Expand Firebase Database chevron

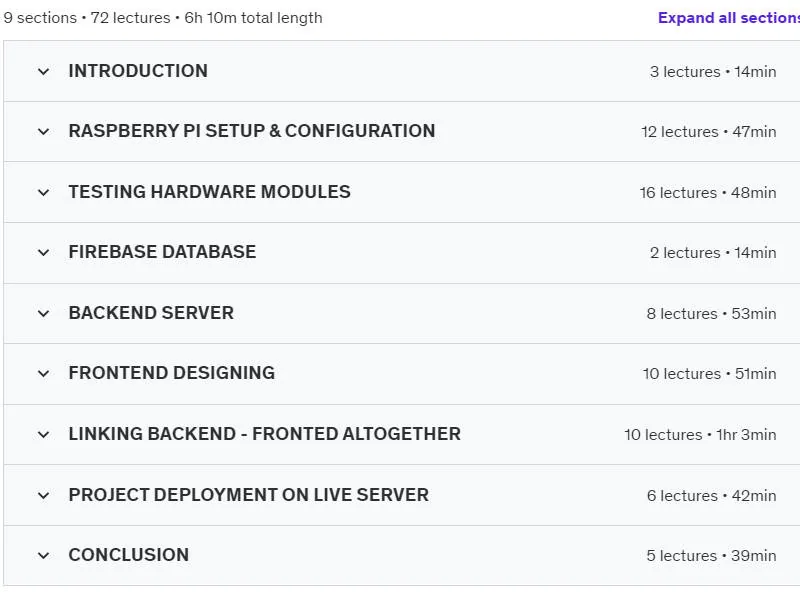tap(43, 253)
